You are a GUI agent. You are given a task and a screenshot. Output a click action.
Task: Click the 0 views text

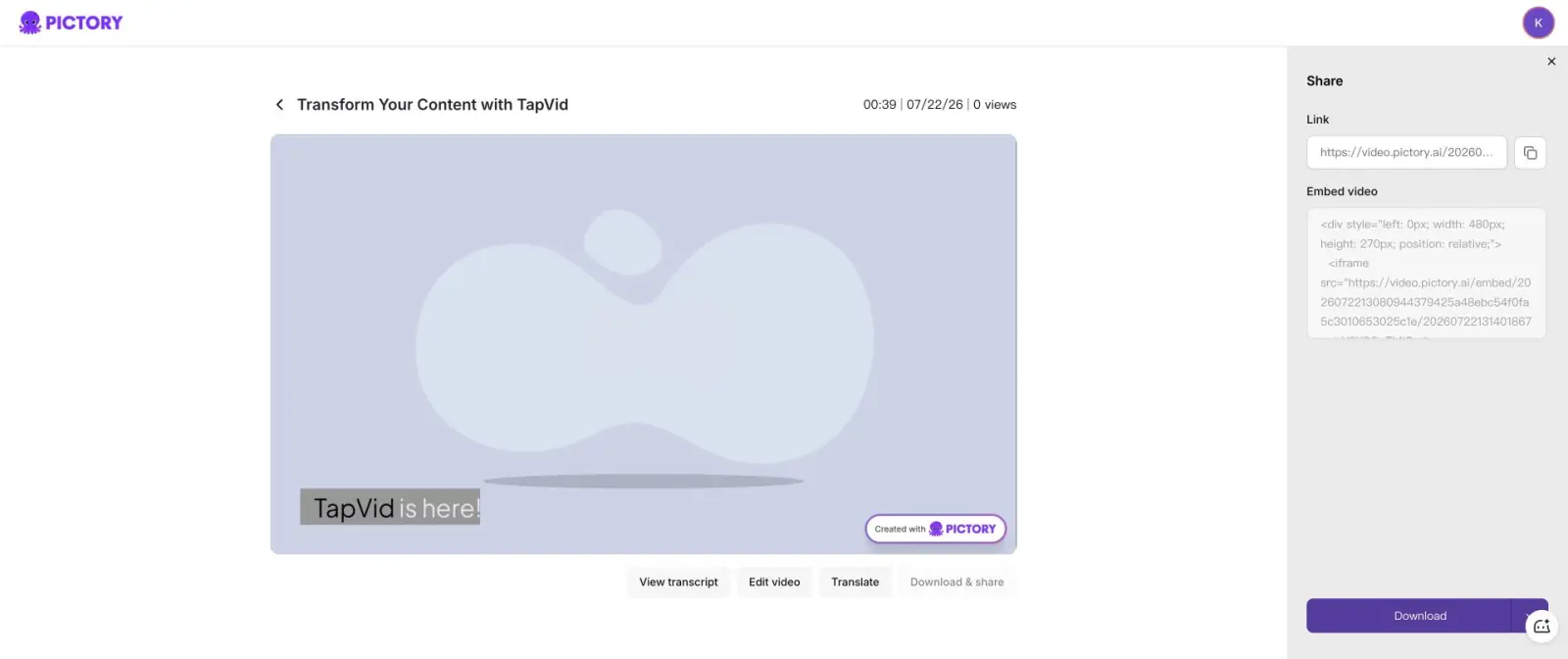pyautogui.click(x=995, y=104)
